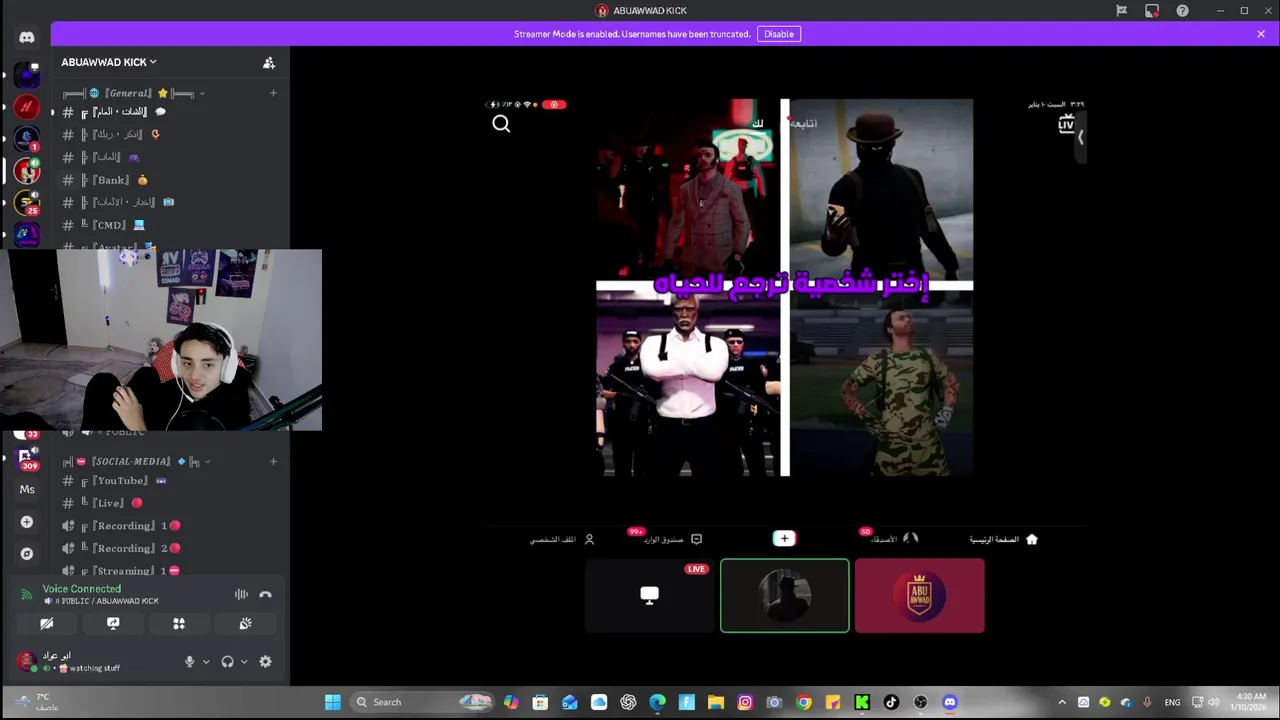The height and width of the screenshot is (720, 1280).
Task: Dismiss the Streamer Mode banner
Action: (1261, 34)
